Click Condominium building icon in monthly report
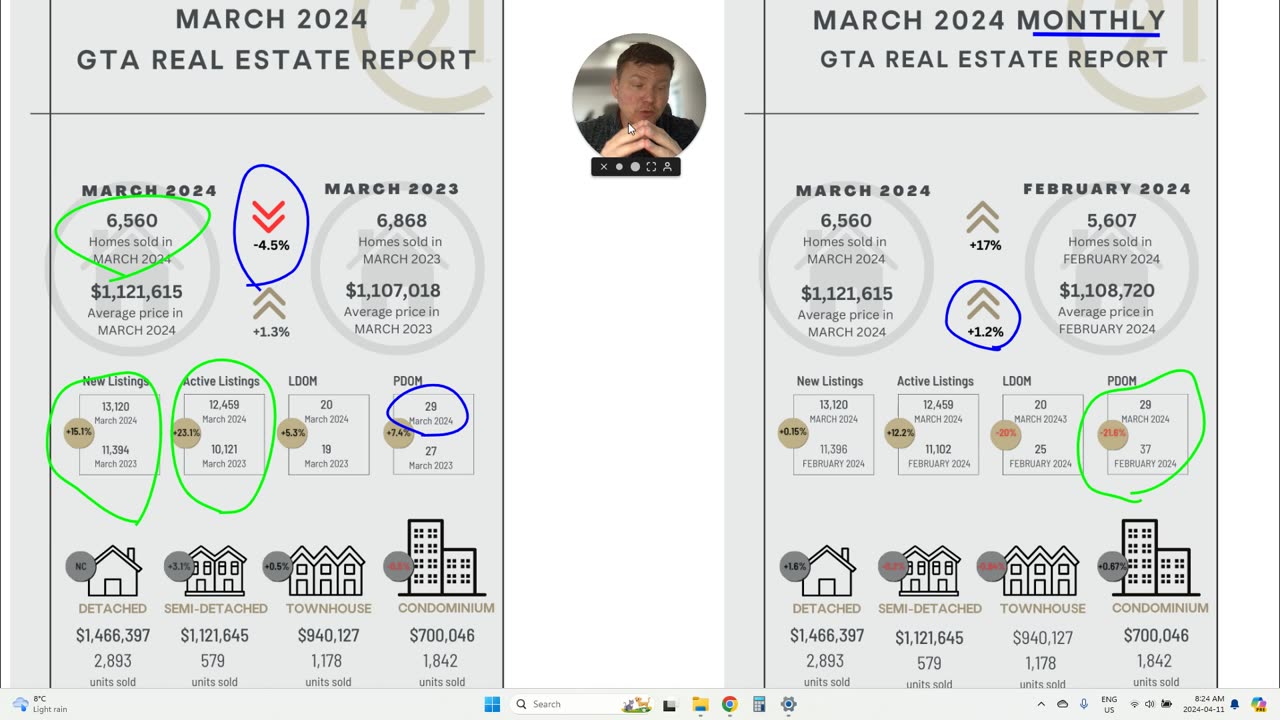 tap(1156, 558)
